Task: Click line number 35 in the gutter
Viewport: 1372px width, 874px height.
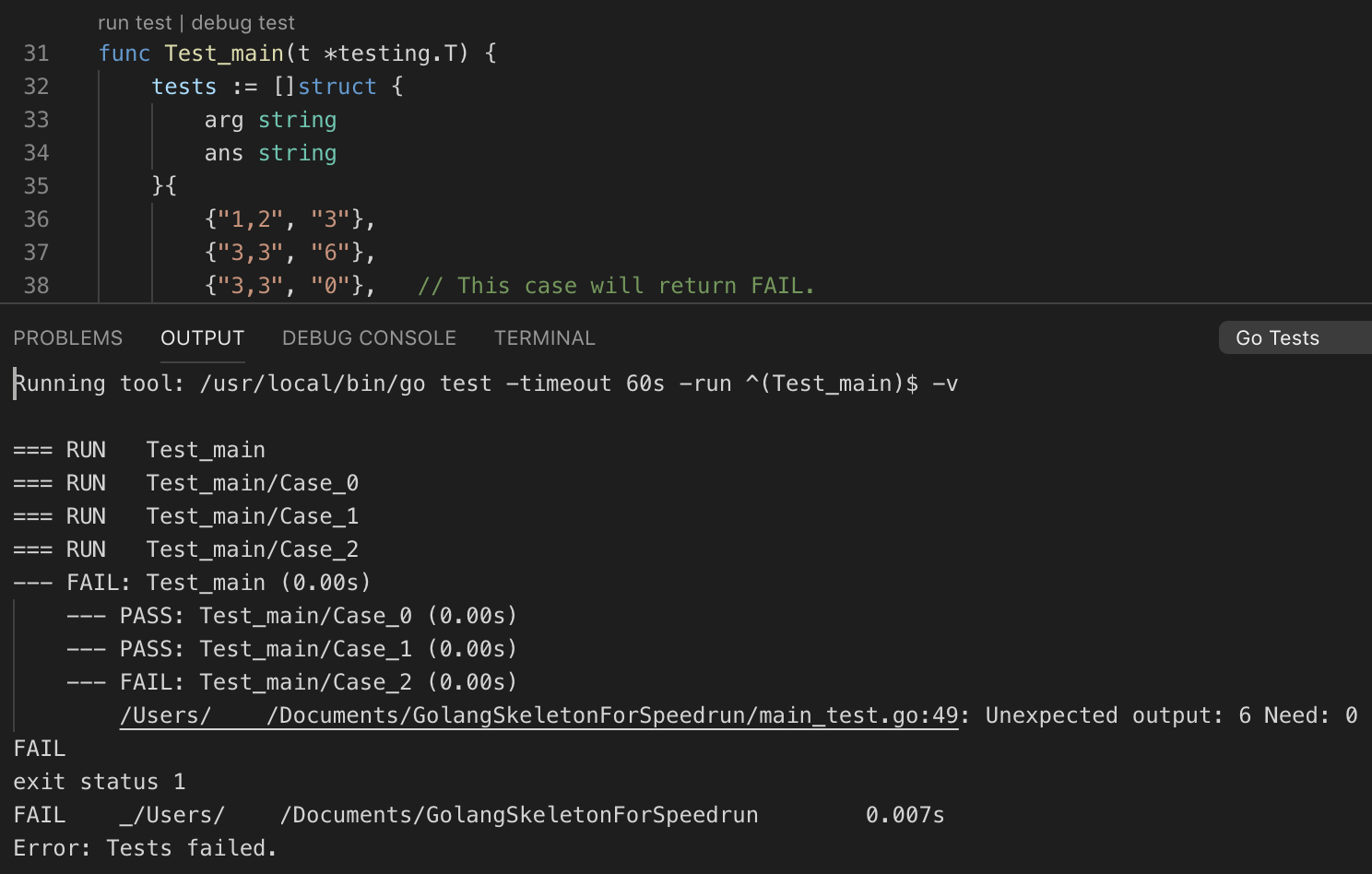Action: pos(36,186)
